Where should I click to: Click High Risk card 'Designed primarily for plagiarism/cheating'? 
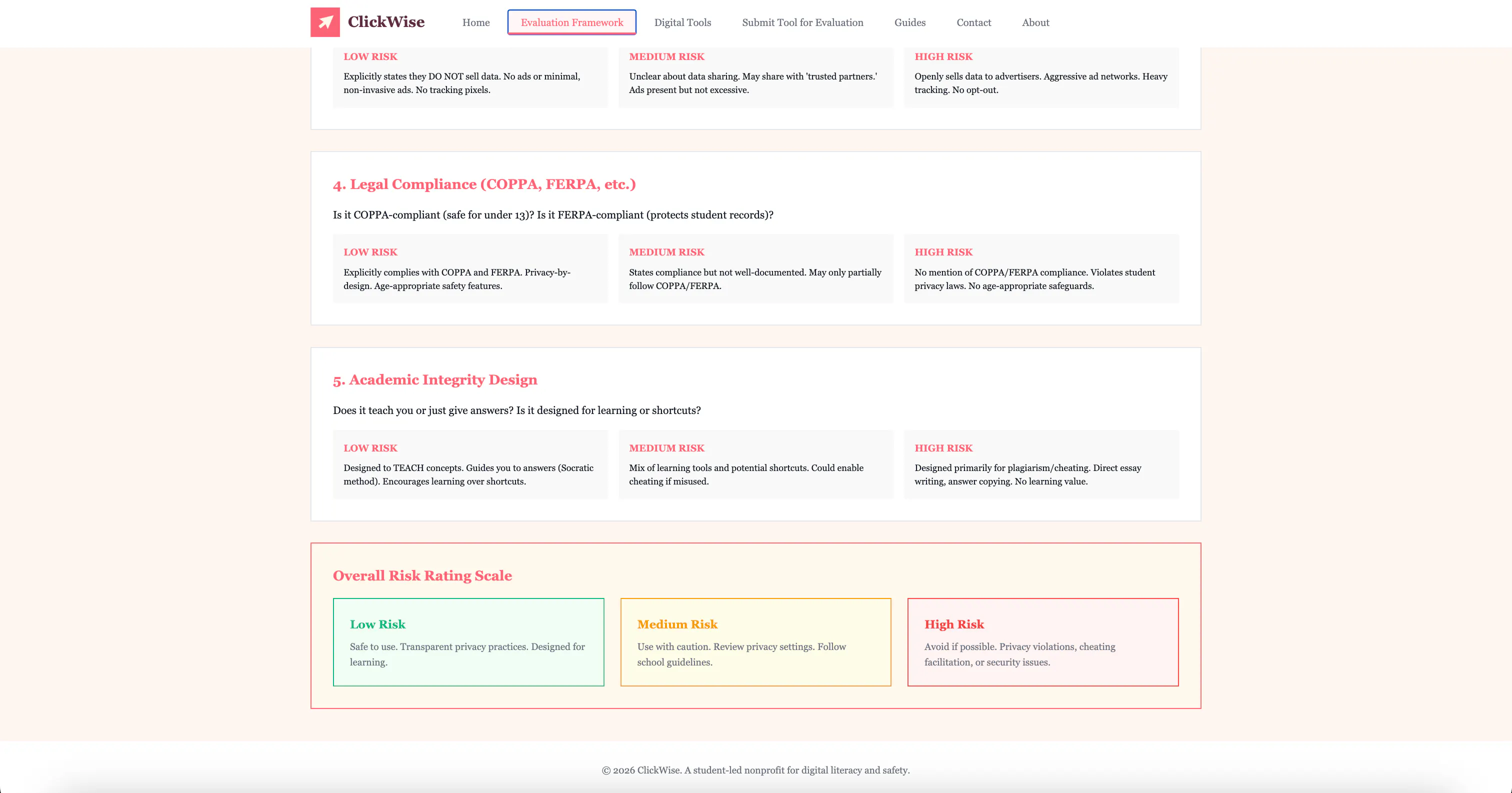coord(1041,464)
